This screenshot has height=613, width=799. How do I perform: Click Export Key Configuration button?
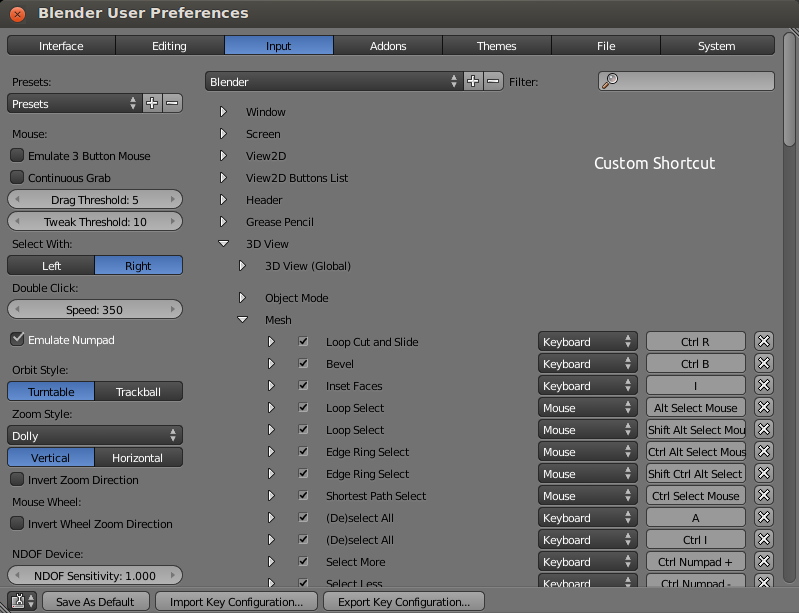(404, 602)
